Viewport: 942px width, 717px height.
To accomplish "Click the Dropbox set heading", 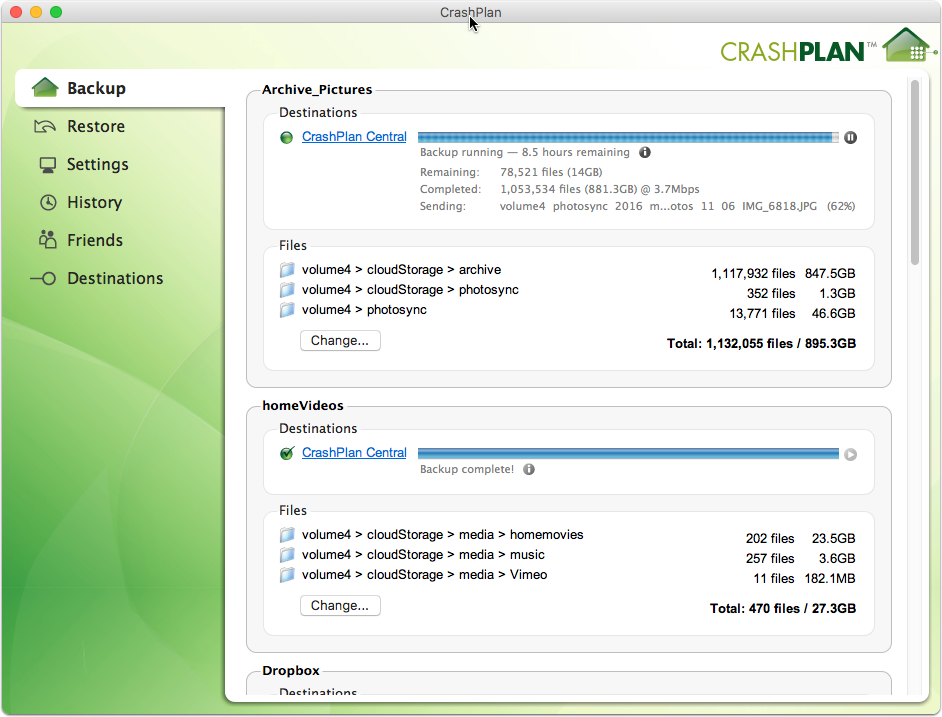I will tap(291, 671).
